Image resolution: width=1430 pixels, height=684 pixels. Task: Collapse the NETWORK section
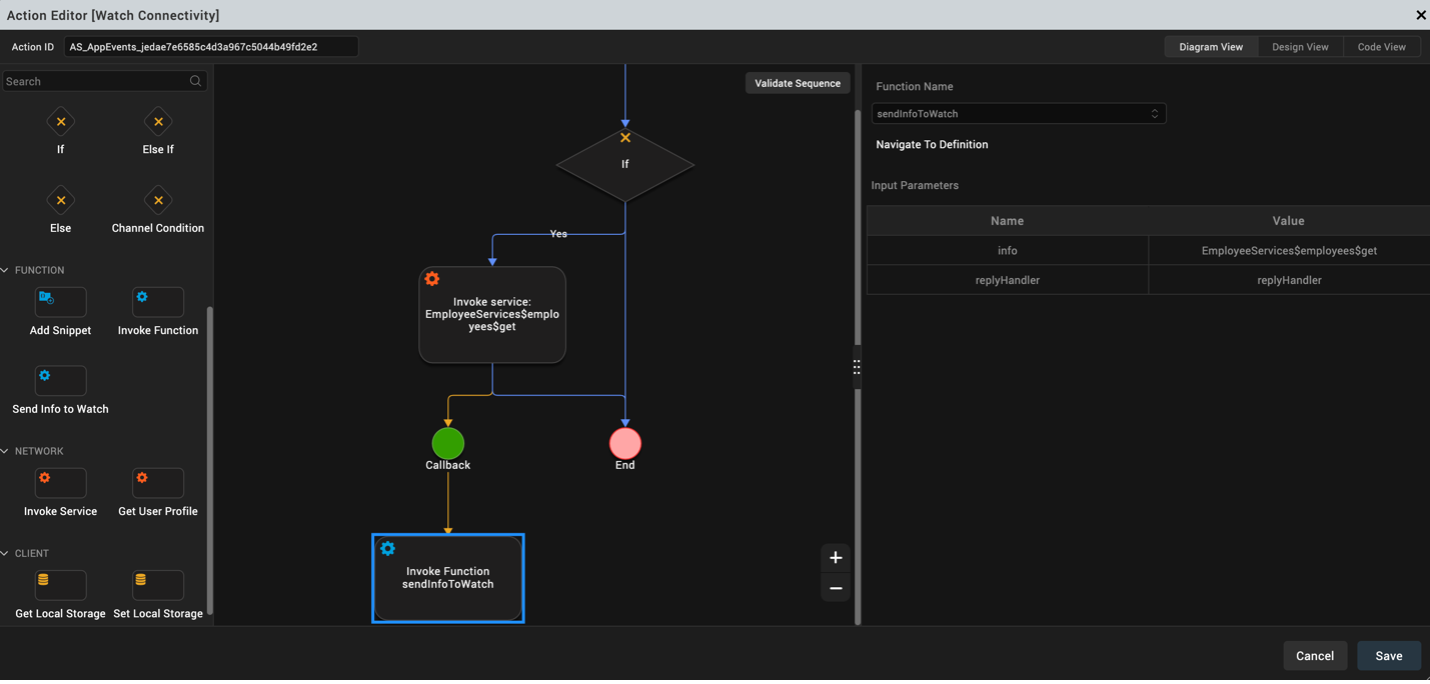pos(6,451)
